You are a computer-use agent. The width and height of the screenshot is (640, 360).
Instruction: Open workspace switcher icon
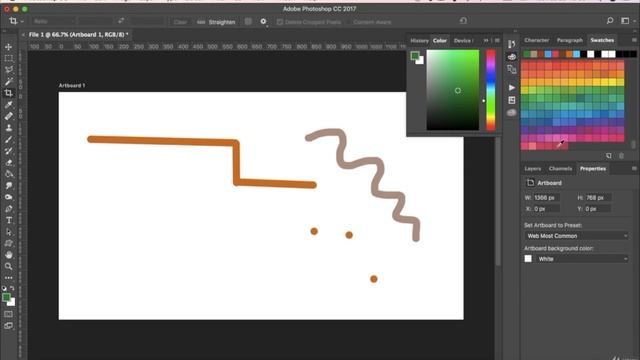click(x=625, y=21)
